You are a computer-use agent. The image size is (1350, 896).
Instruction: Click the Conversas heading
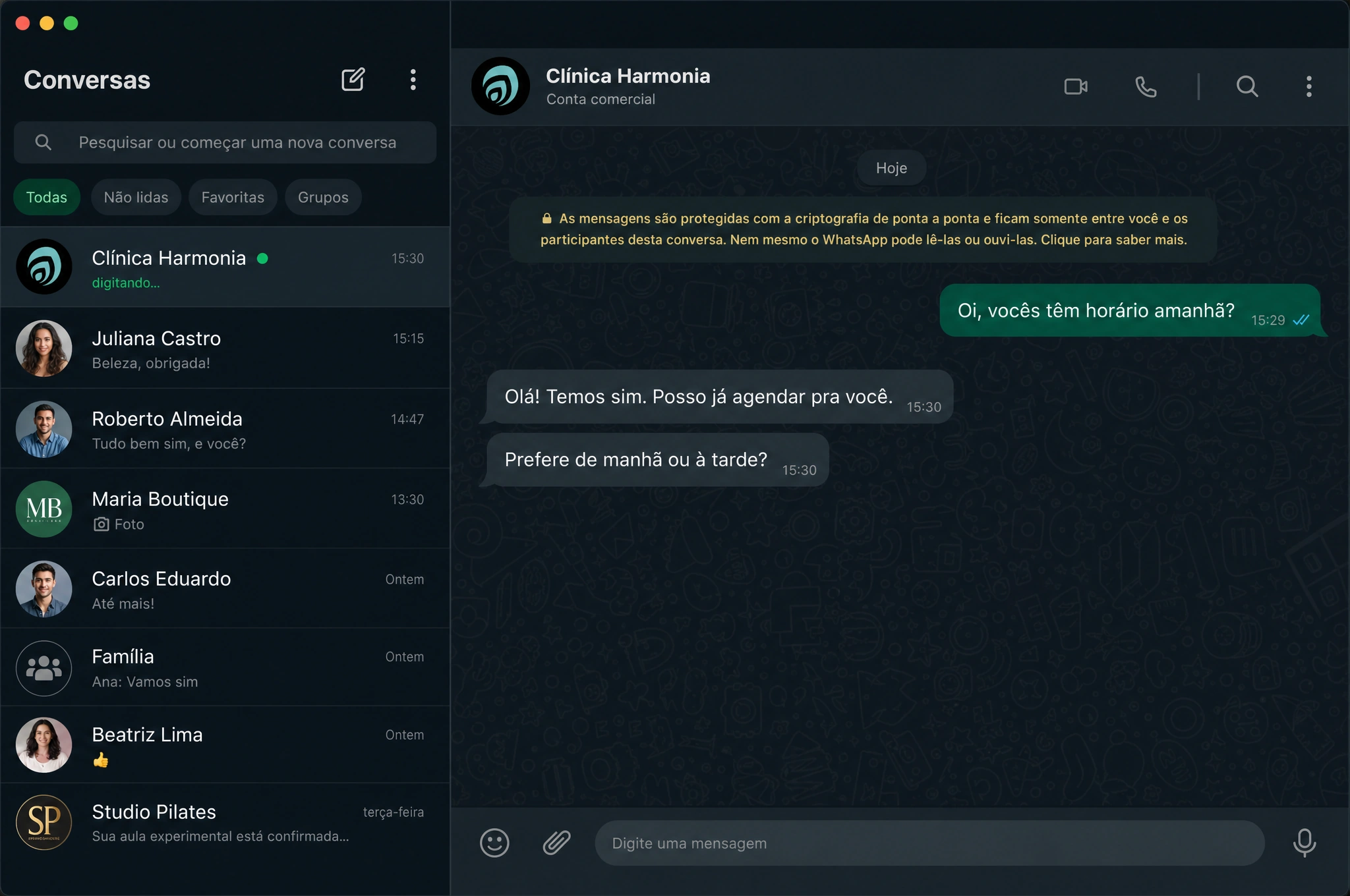tap(87, 80)
